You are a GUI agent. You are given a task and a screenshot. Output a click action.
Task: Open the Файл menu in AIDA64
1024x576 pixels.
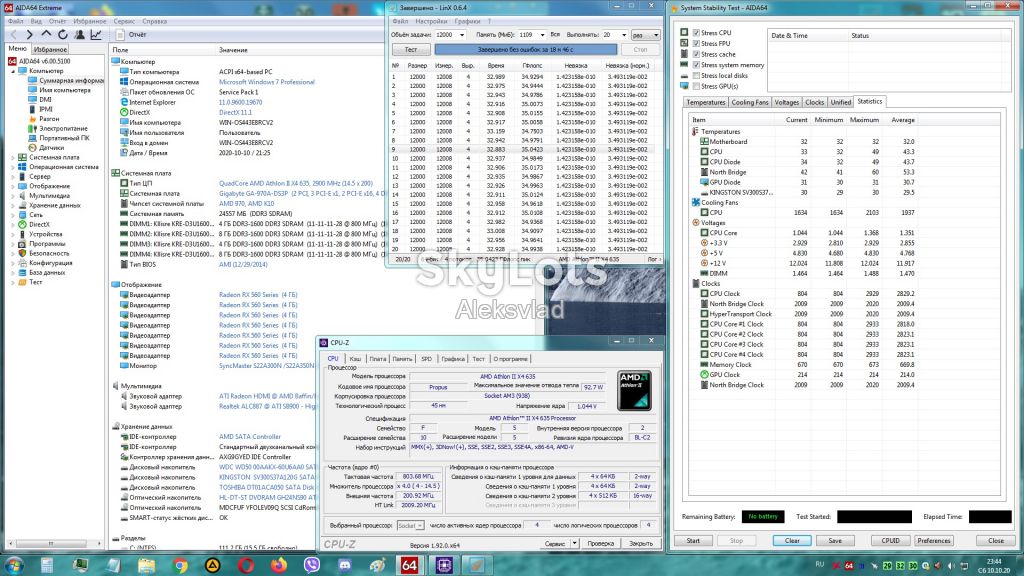(x=15, y=21)
